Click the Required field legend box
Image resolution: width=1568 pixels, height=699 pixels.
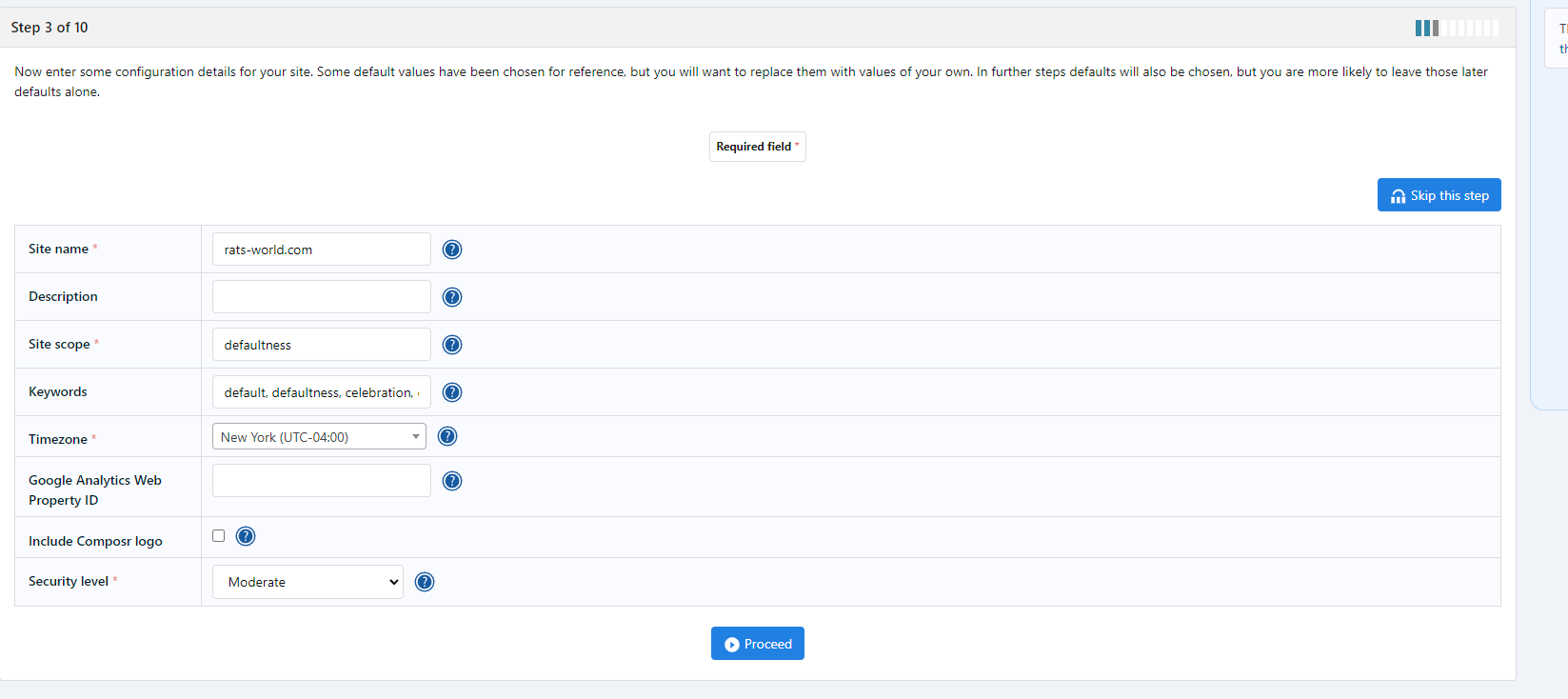pyautogui.click(x=757, y=147)
